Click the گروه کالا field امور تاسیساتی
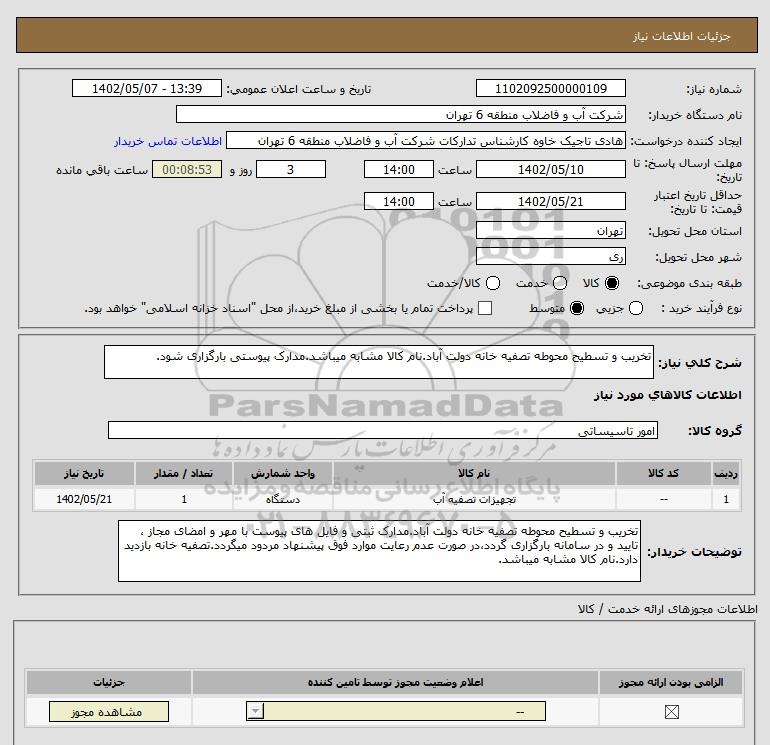Screen dimensions: 770x745 pyautogui.click(x=383, y=430)
